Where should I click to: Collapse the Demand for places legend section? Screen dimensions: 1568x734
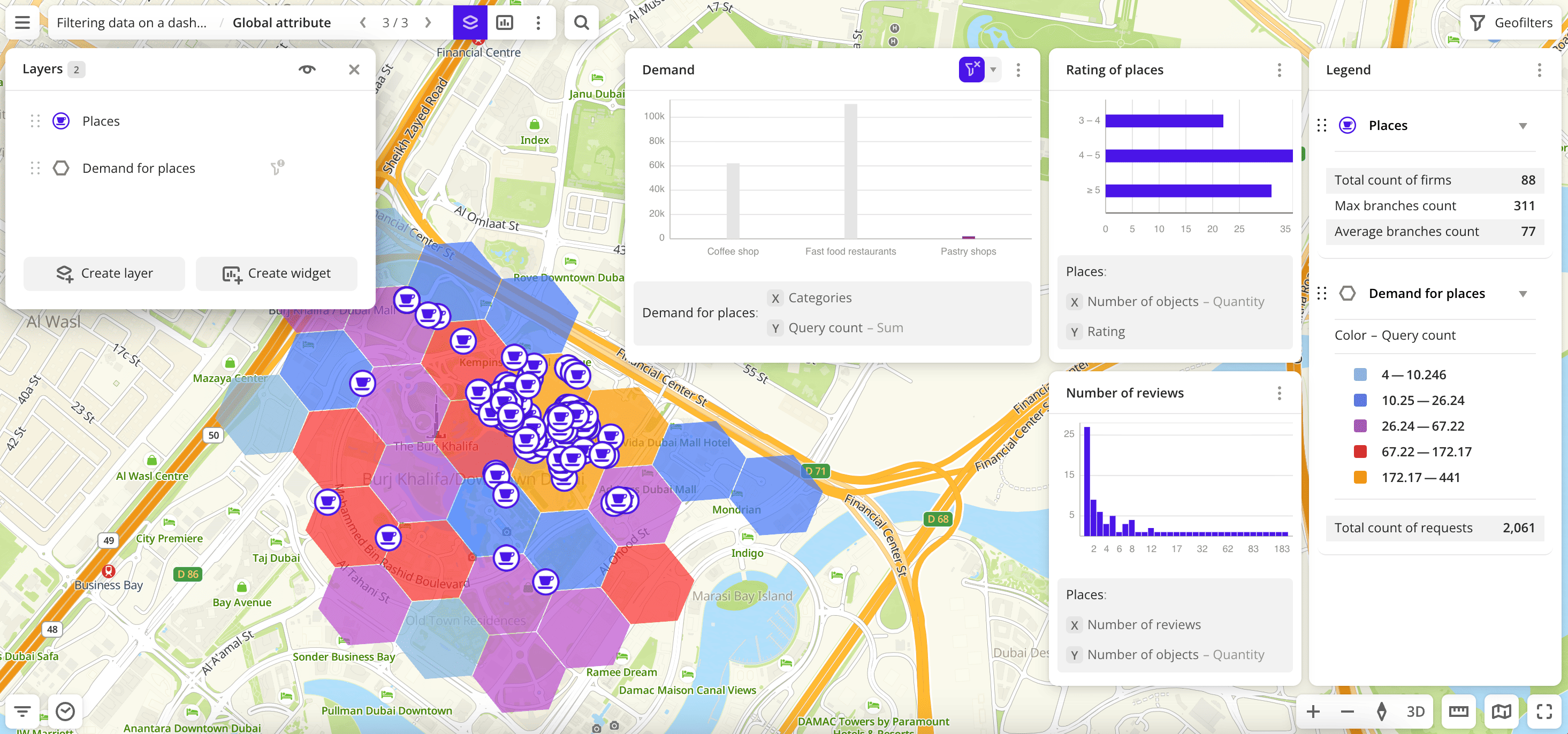point(1523,294)
